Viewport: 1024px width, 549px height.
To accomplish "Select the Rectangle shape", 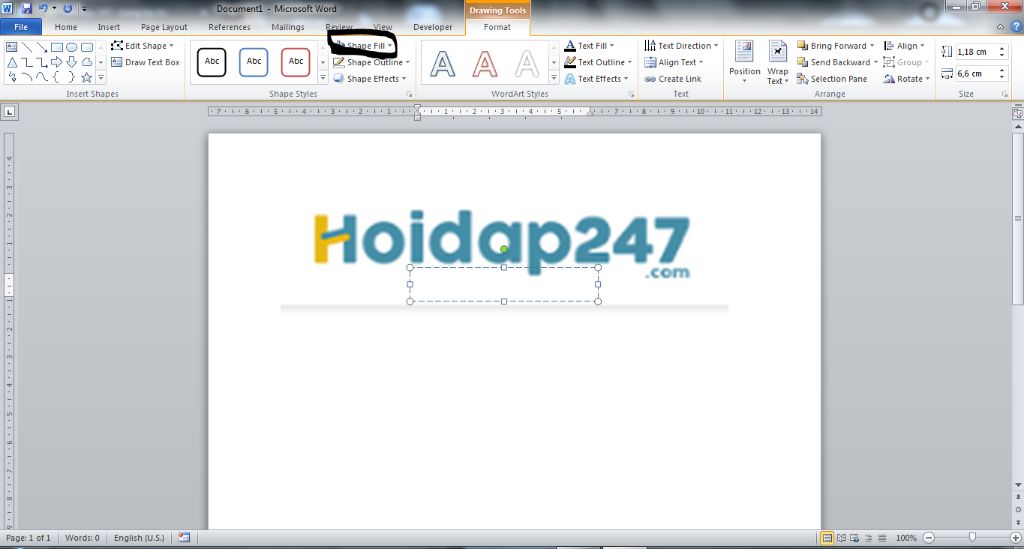I will pyautogui.click(x=57, y=47).
